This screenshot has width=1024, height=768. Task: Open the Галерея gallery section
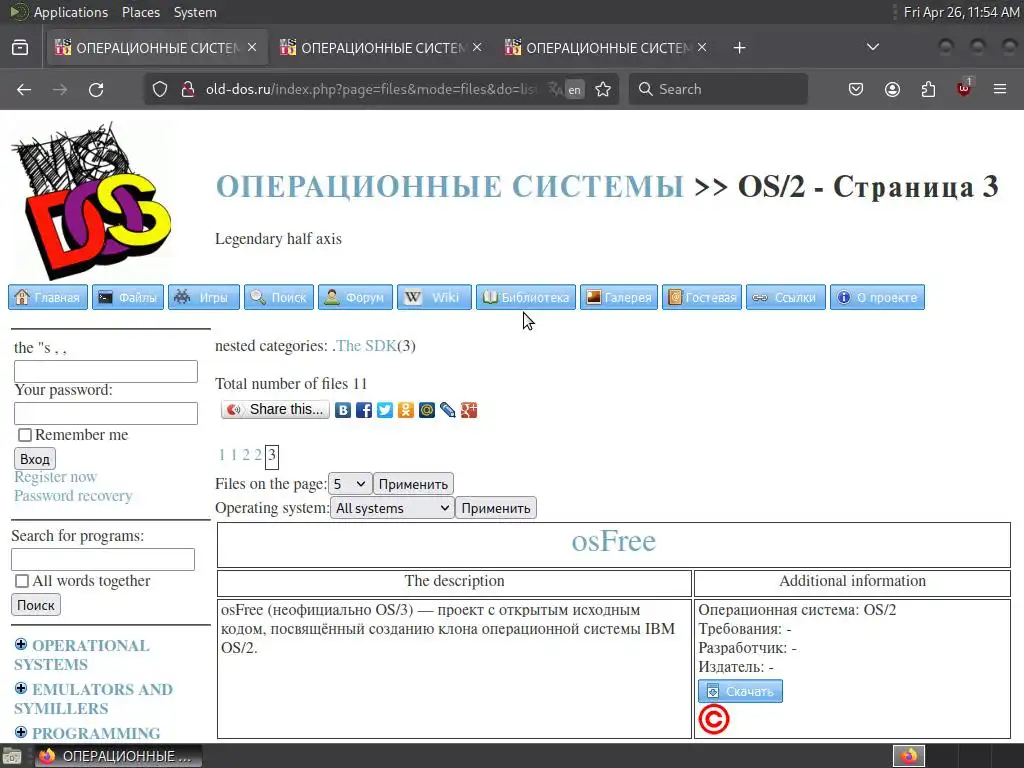[x=618, y=297]
